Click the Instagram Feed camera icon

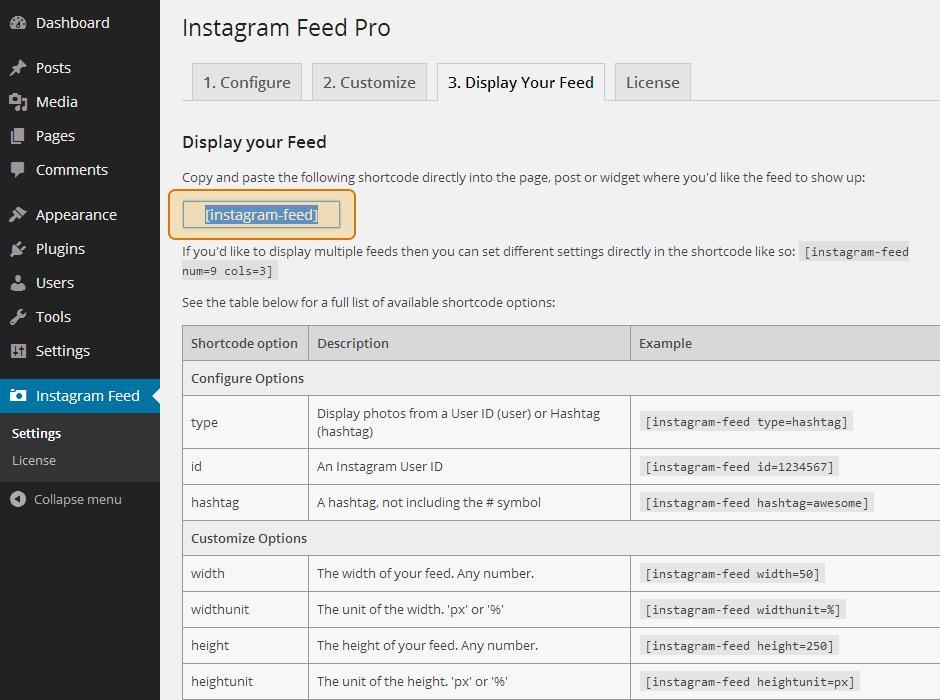click(18, 396)
